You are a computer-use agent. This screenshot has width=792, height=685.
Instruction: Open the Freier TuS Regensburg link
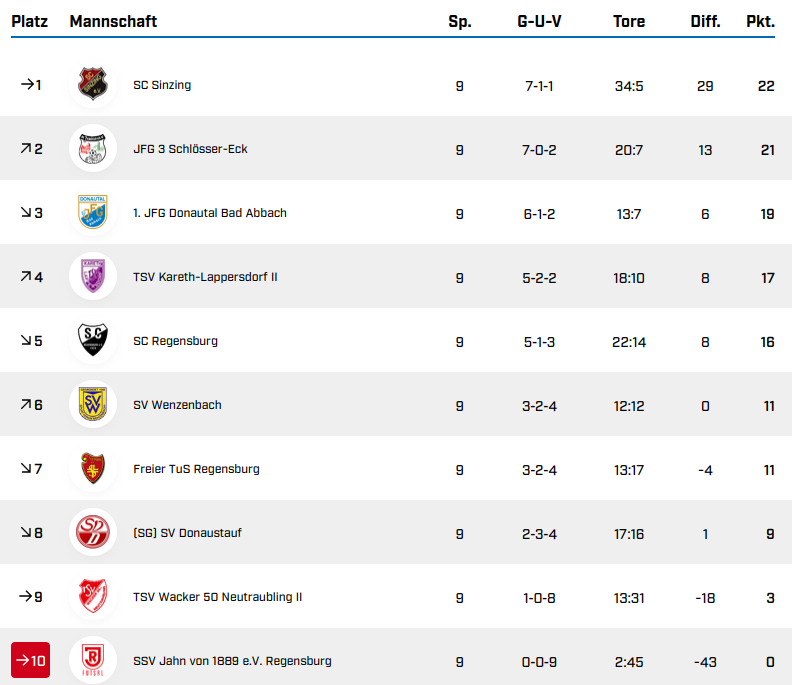(196, 469)
